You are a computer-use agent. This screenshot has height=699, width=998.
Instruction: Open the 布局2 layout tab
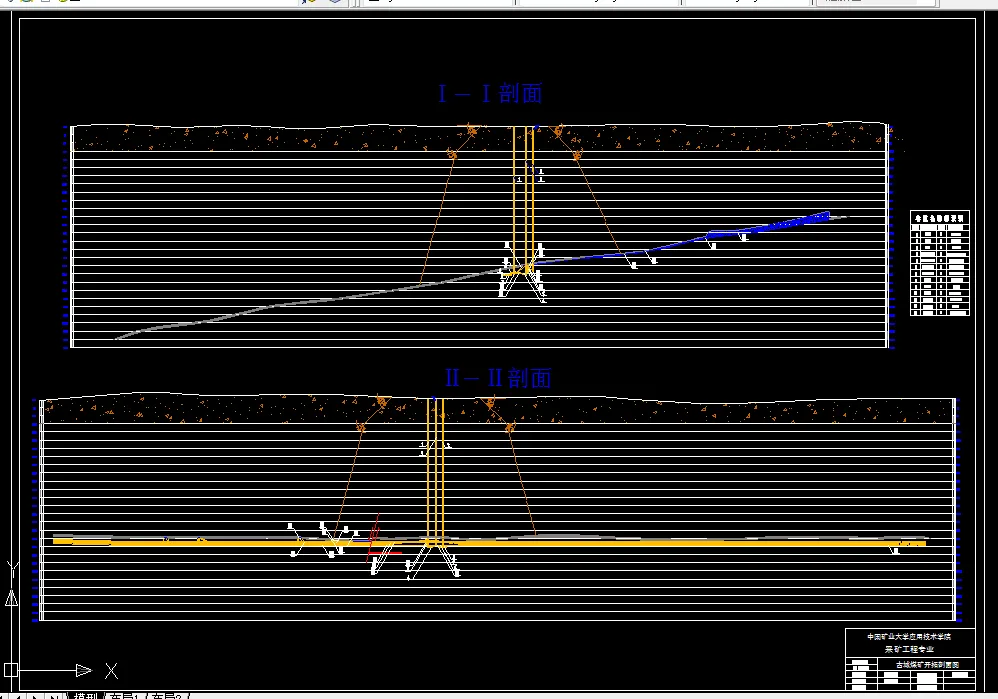(167, 696)
